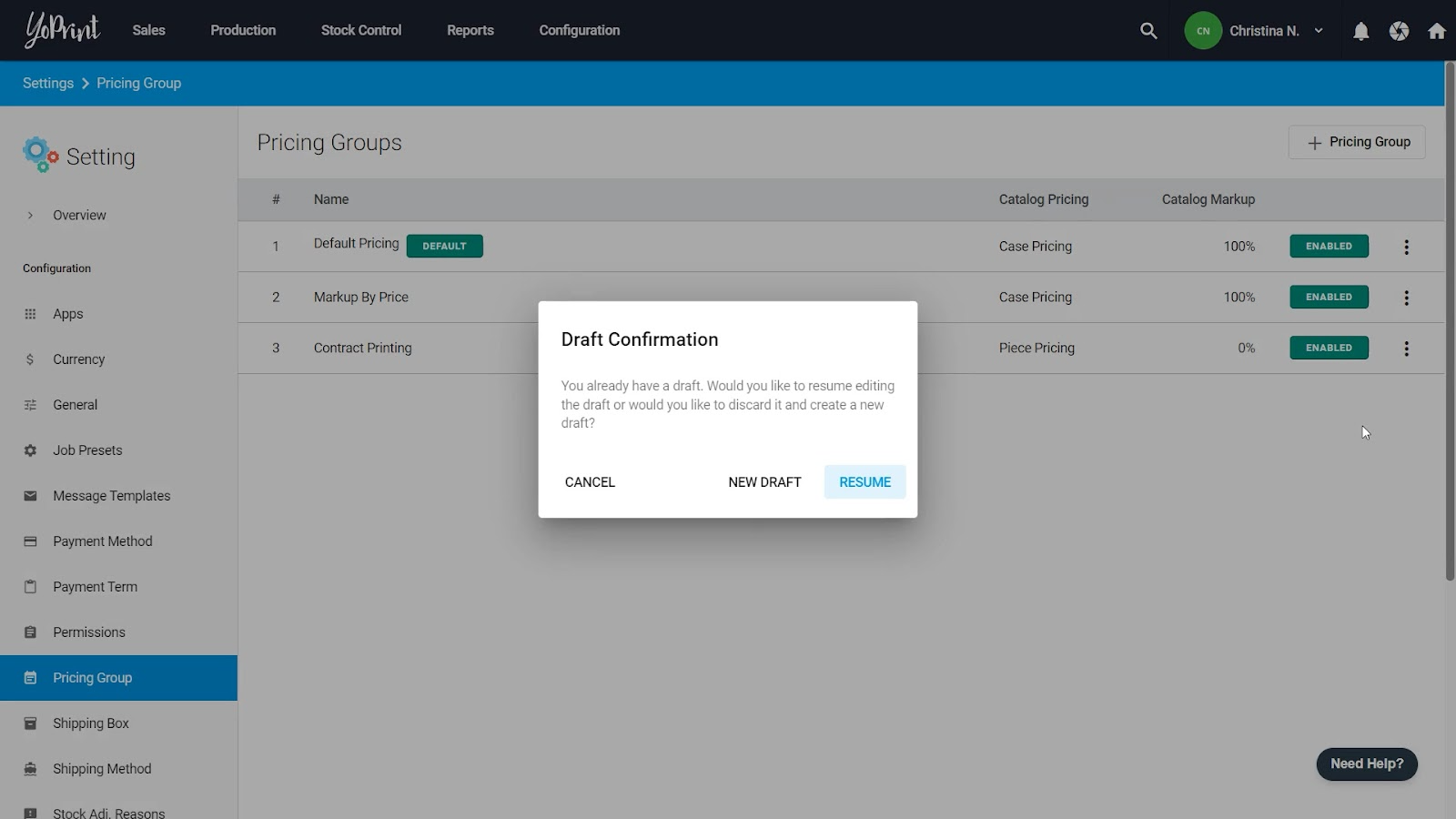Click NEW DRAFT in the dialog

pyautogui.click(x=764, y=482)
